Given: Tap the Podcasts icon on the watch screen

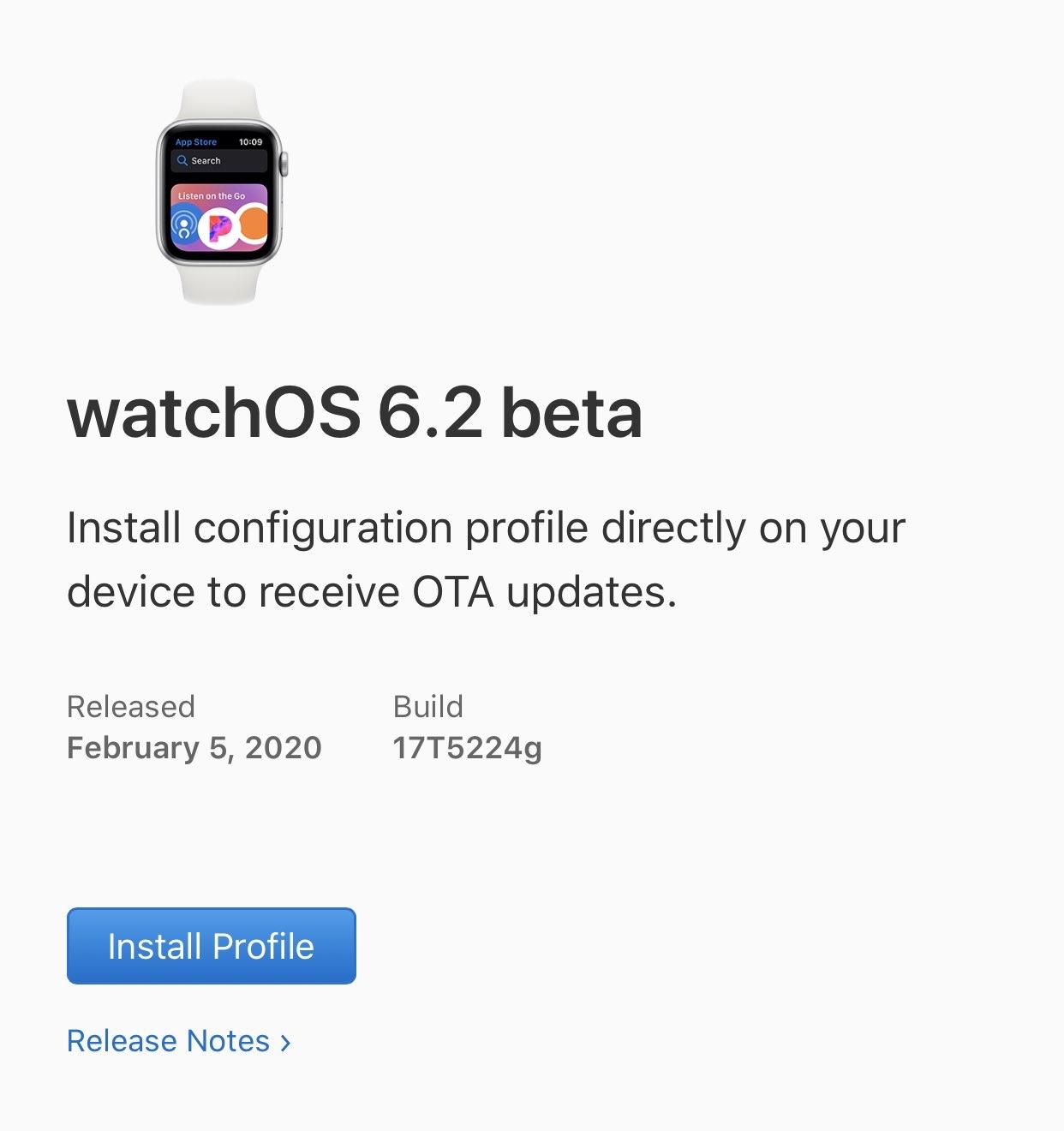Looking at the screenshot, I should (x=184, y=227).
